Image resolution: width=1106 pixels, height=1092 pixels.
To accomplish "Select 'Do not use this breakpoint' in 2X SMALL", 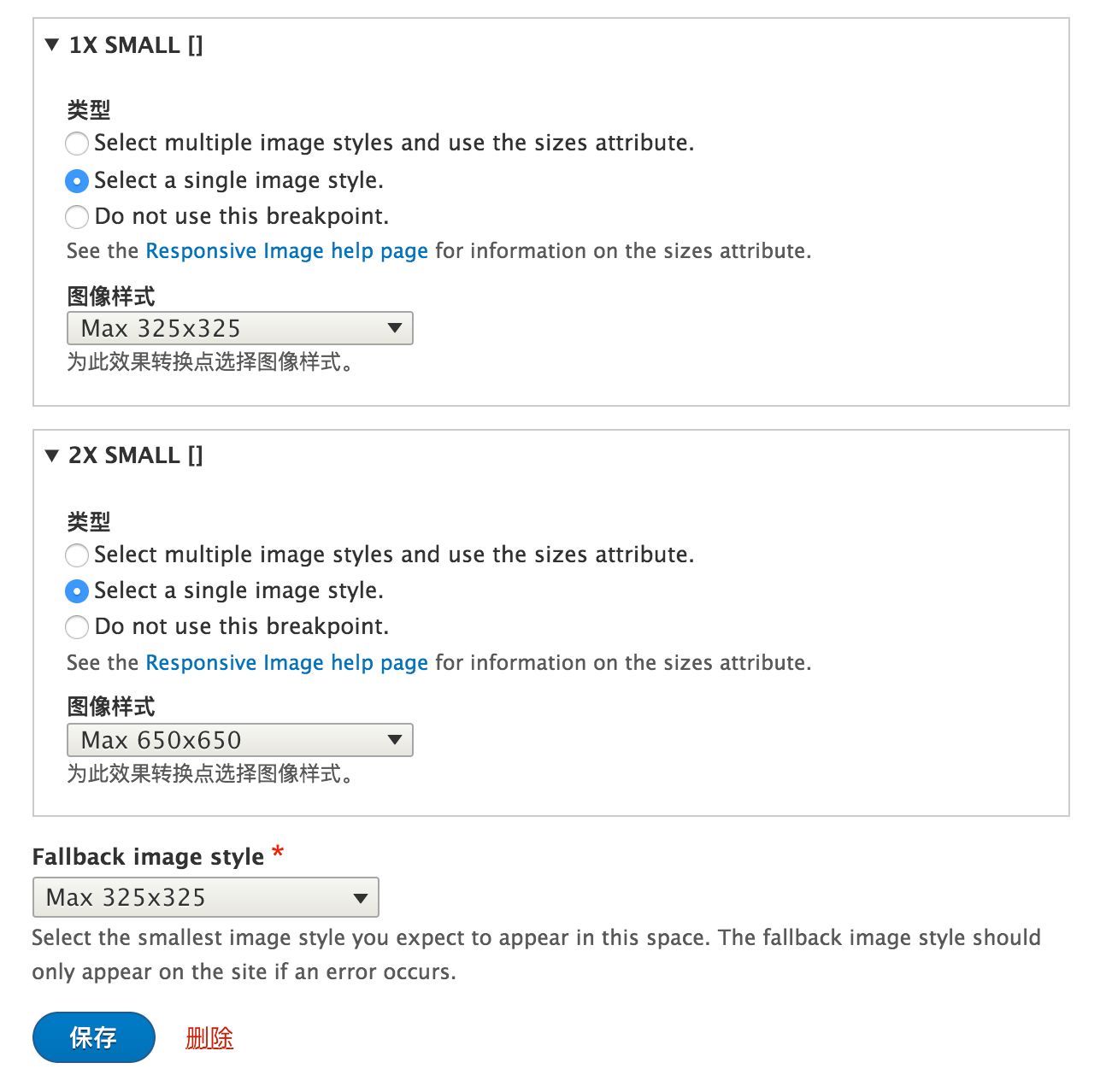I will point(77,627).
